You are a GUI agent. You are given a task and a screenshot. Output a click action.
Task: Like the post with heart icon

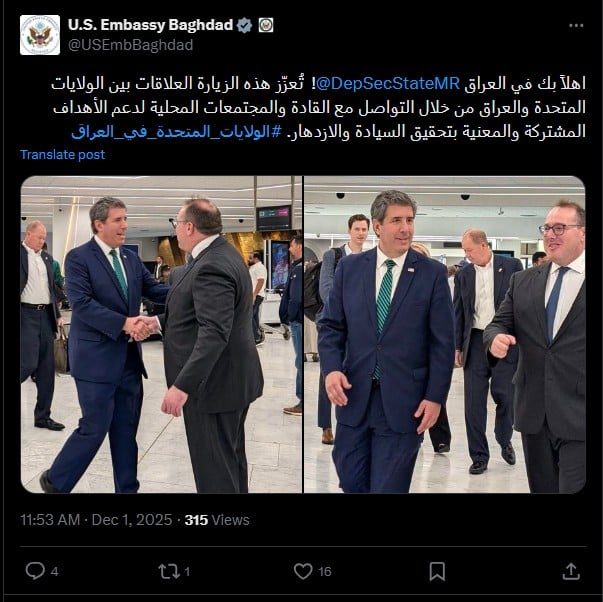[x=303, y=571]
